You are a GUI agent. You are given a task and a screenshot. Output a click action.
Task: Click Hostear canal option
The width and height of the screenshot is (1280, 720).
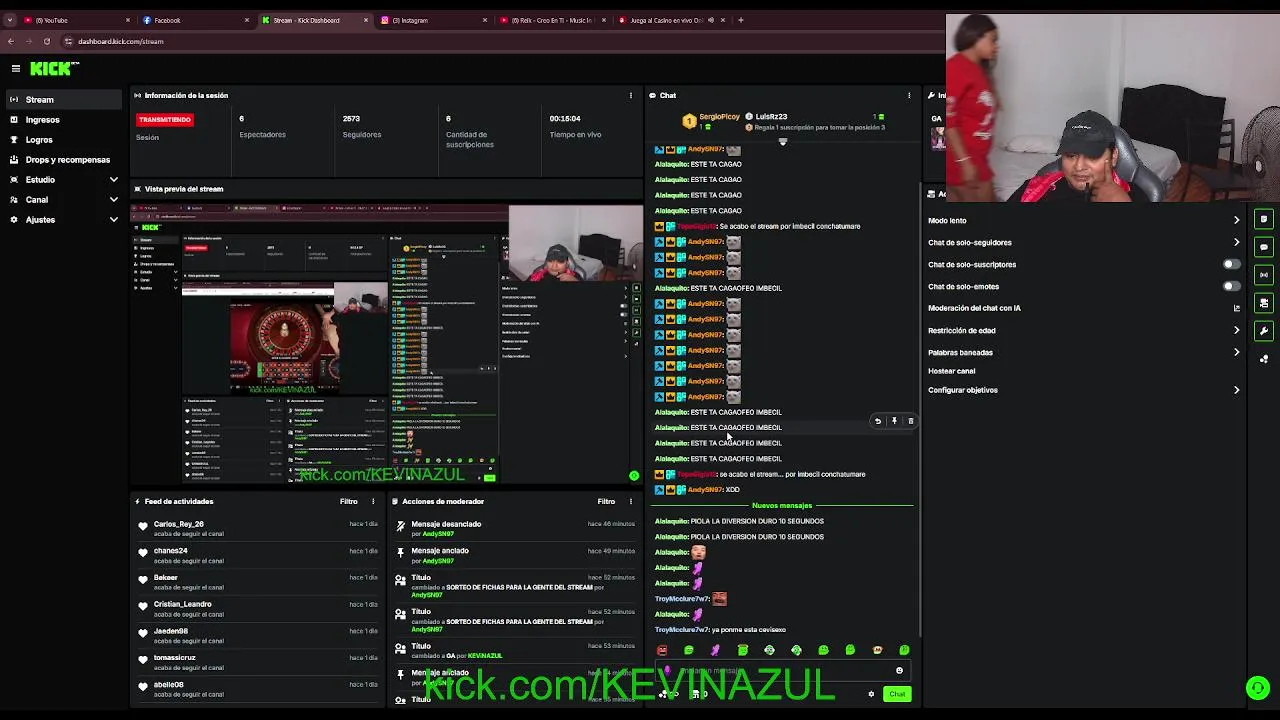(951, 371)
